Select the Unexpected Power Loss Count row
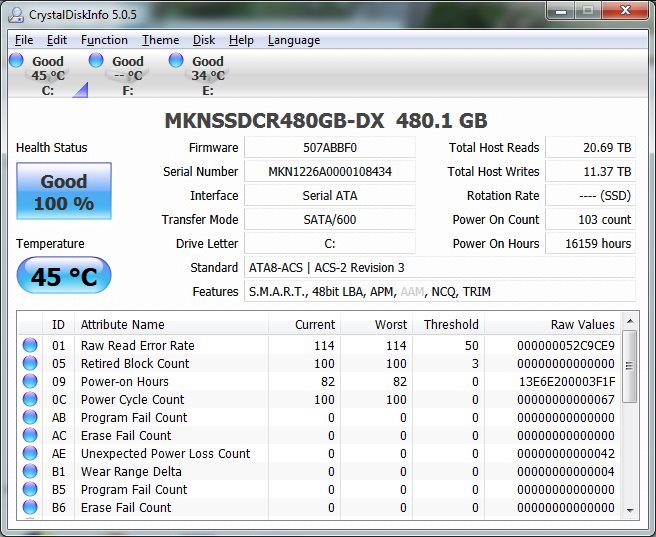Screen dimensions: 656x537 pyautogui.click(x=319, y=453)
